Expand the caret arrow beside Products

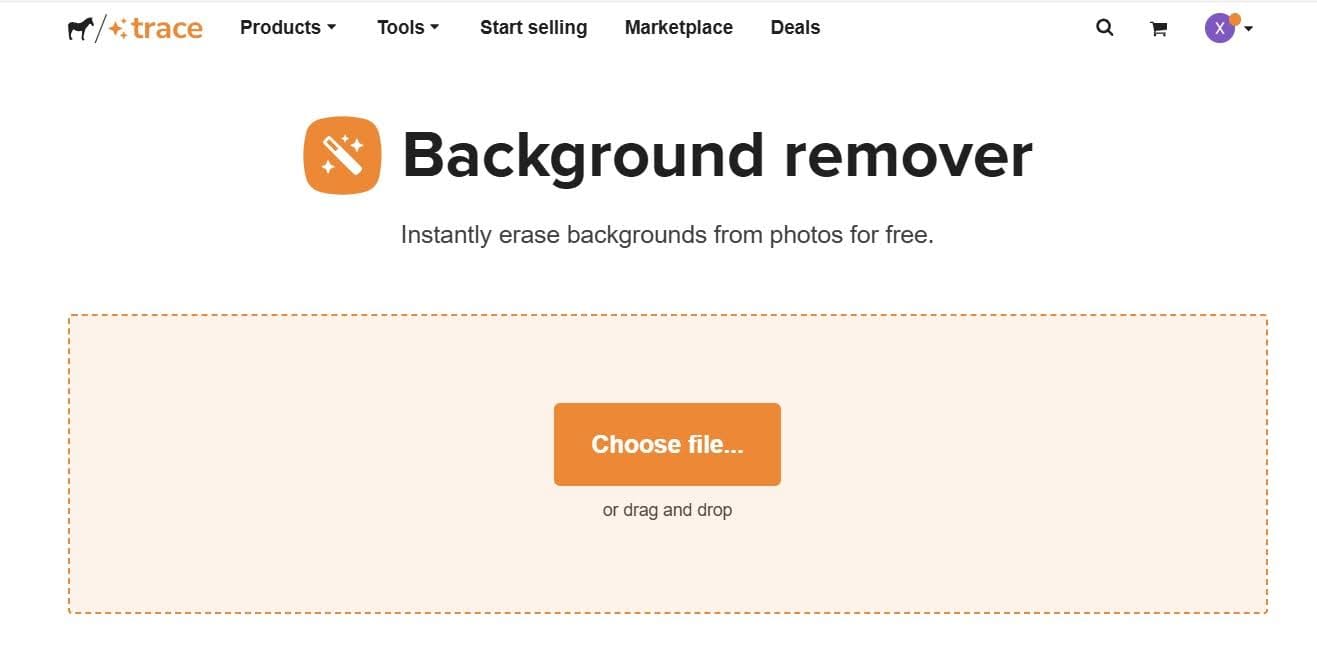tap(331, 28)
